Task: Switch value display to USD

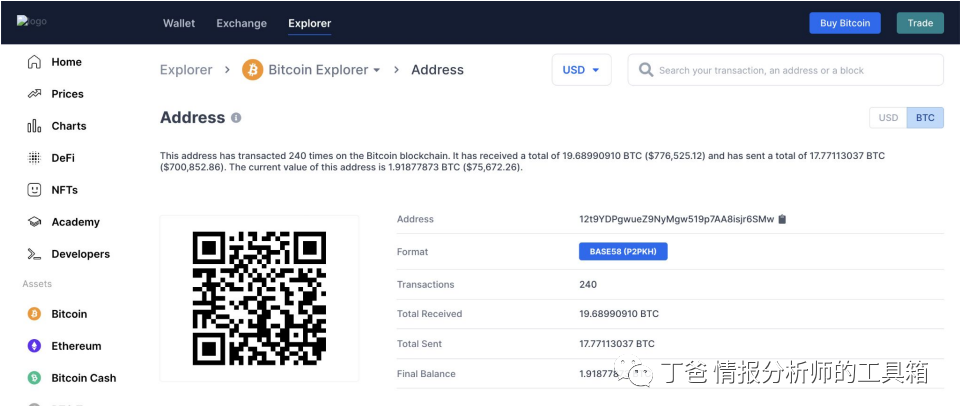Action: pos(888,118)
